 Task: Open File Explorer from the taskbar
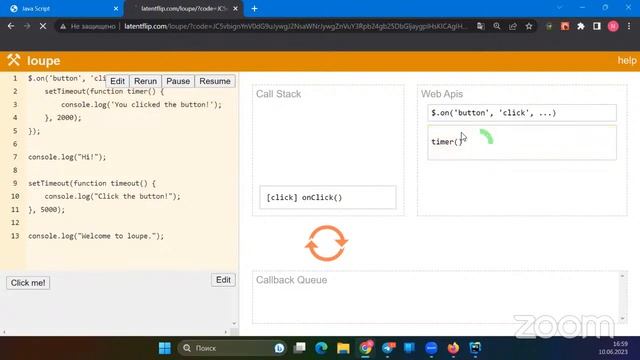coord(344,348)
